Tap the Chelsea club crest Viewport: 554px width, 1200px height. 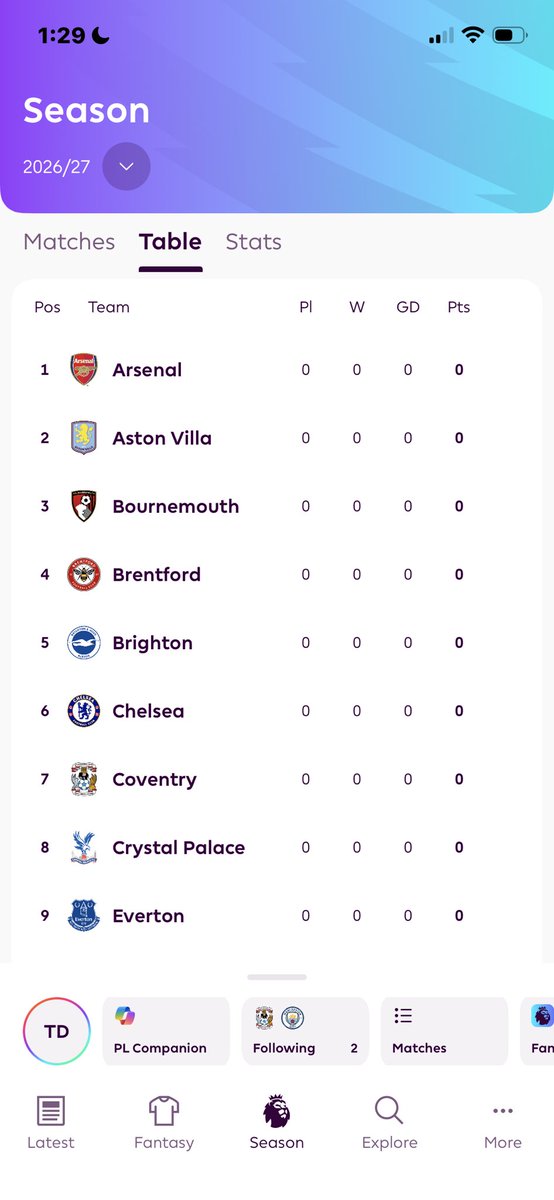pos(84,711)
